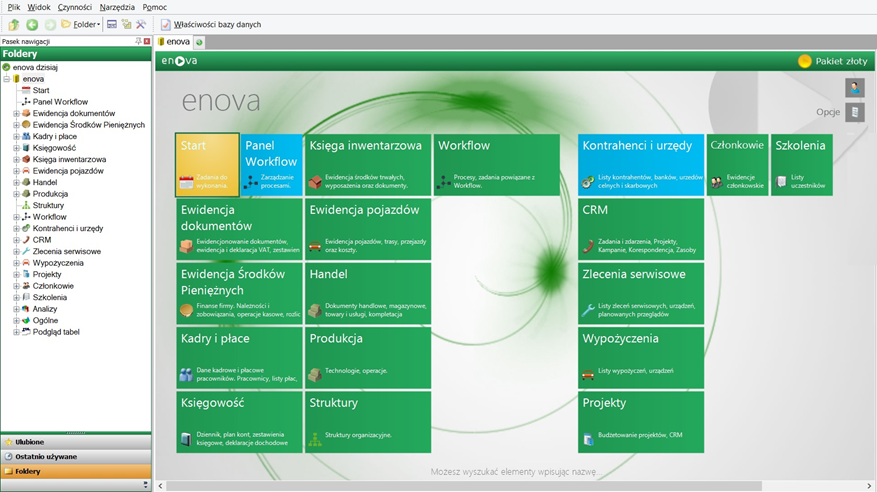
Task: Click the green new tab button
Action: click(199, 42)
